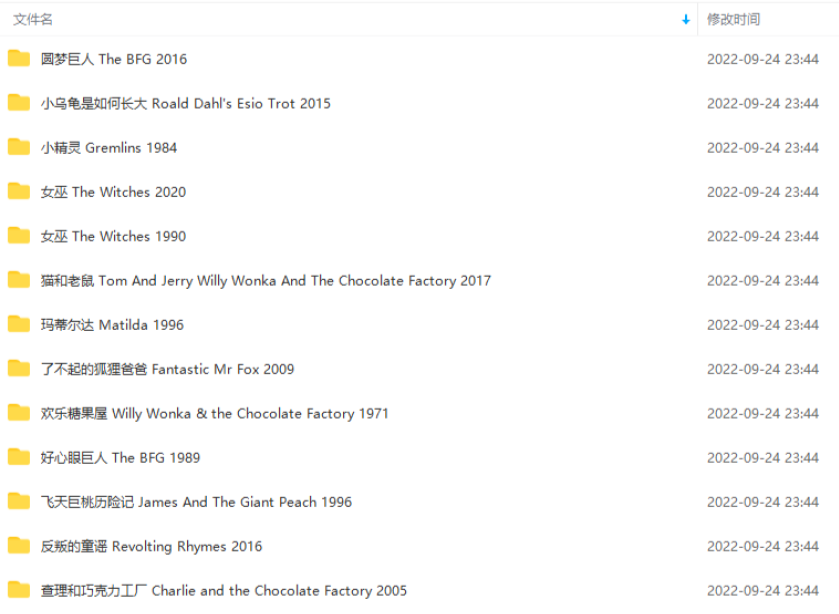Click the modified time of The Witches 2020 row
Screen dimensions: 839x614
[763, 192]
